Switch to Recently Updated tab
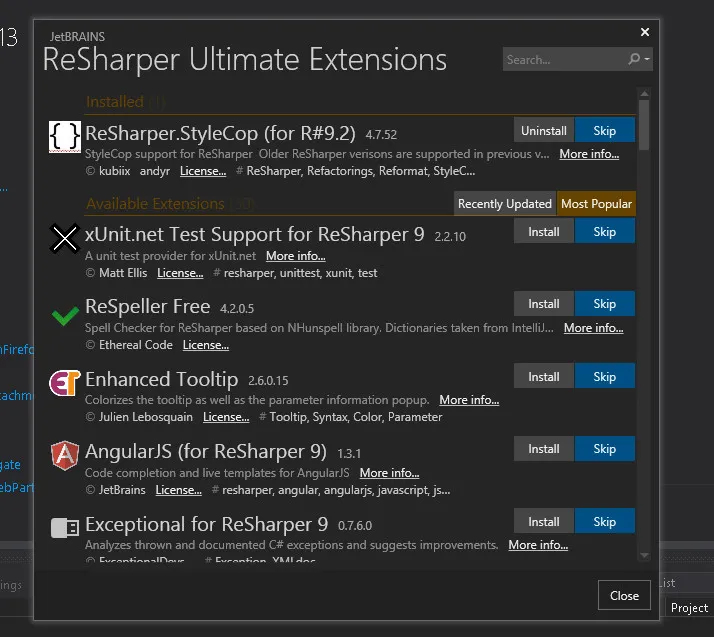The width and height of the screenshot is (714, 637). pyautogui.click(x=505, y=204)
